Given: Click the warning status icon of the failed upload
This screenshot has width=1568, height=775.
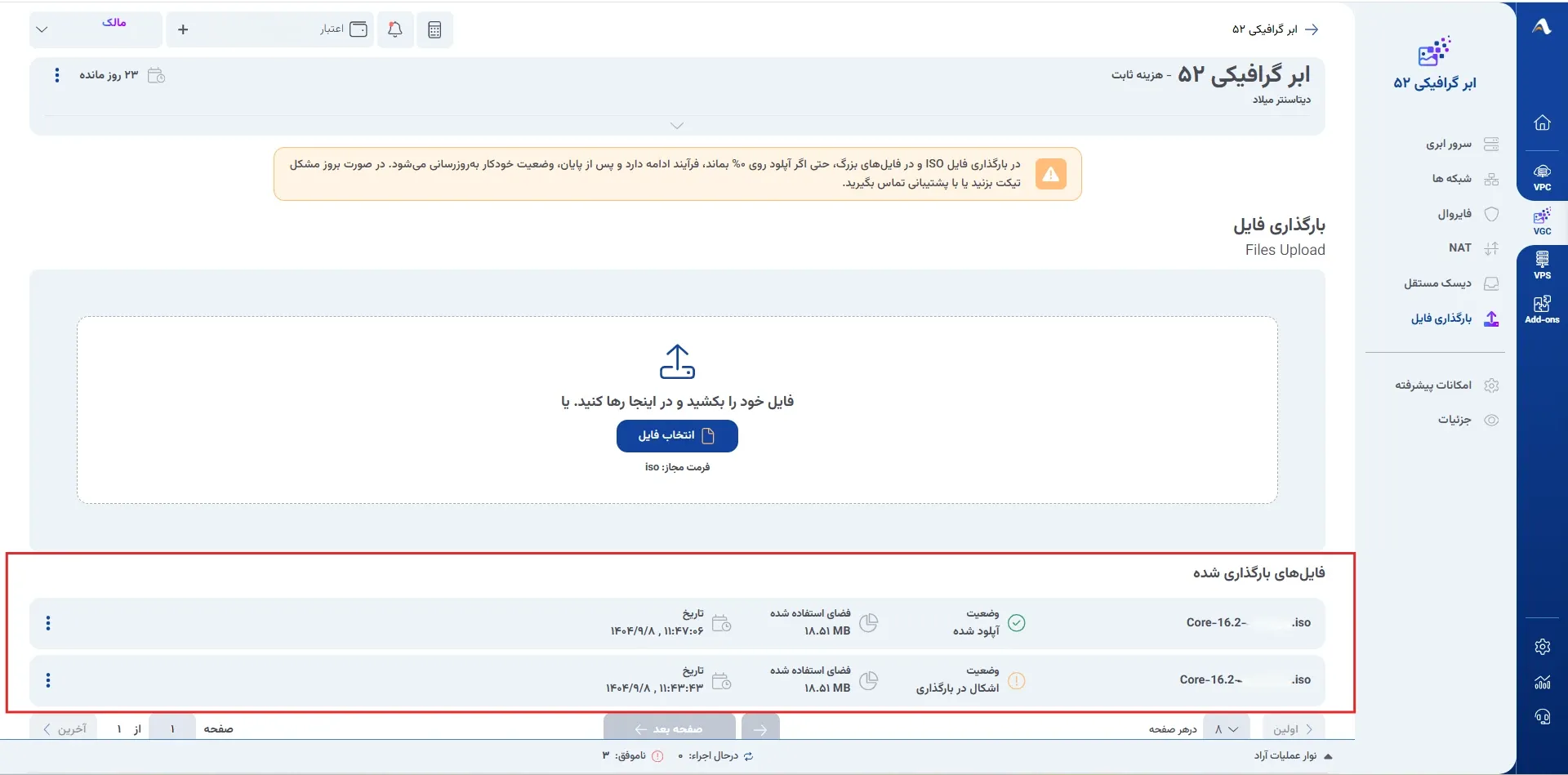Looking at the screenshot, I should [1016, 680].
